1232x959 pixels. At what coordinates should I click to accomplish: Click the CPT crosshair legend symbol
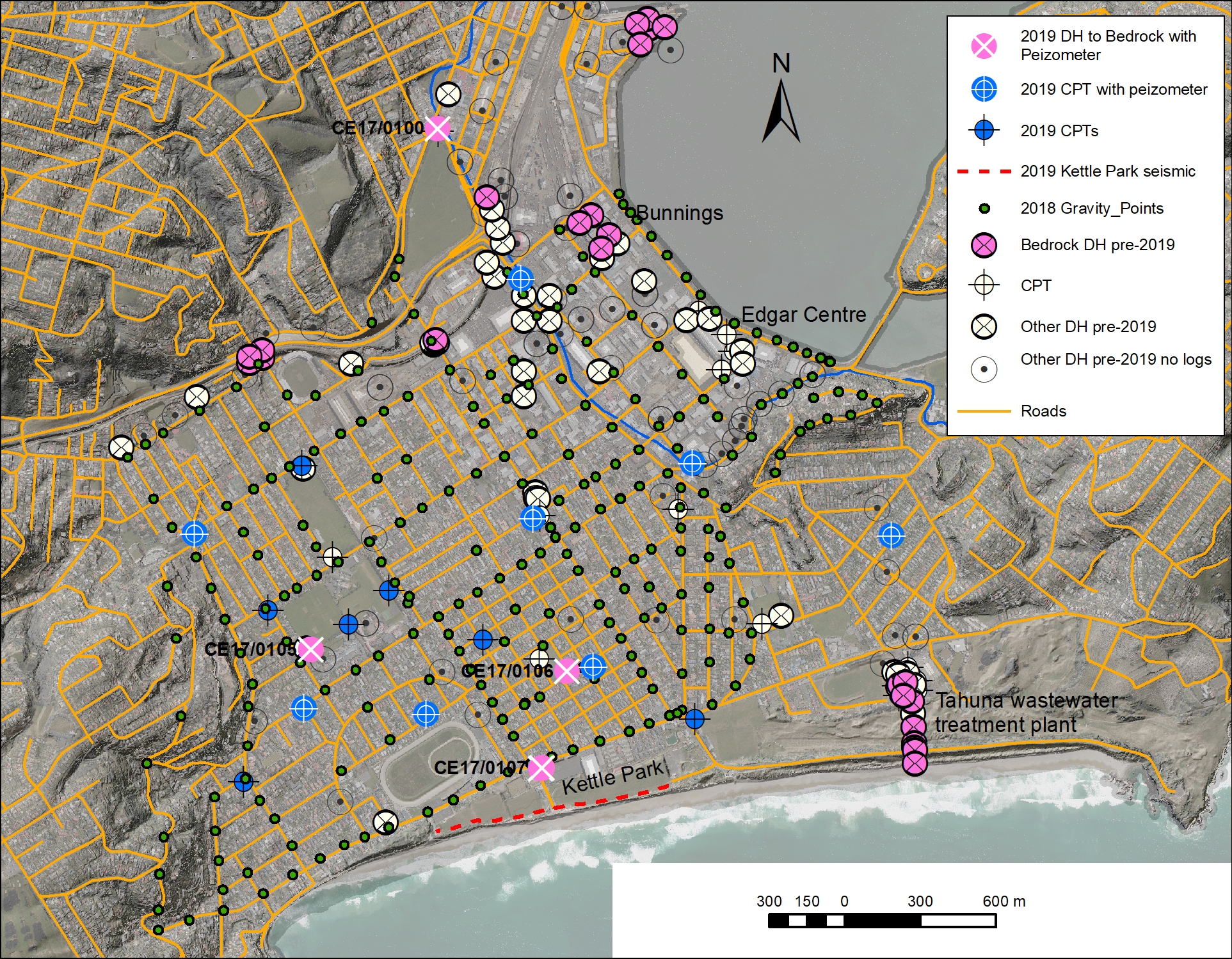(984, 285)
